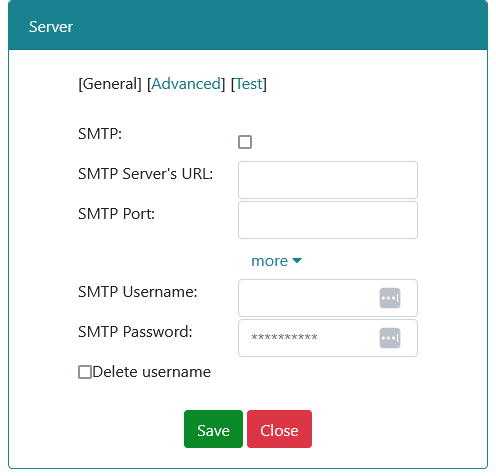Save the server settings
The width and height of the screenshot is (496, 476).
point(213,429)
